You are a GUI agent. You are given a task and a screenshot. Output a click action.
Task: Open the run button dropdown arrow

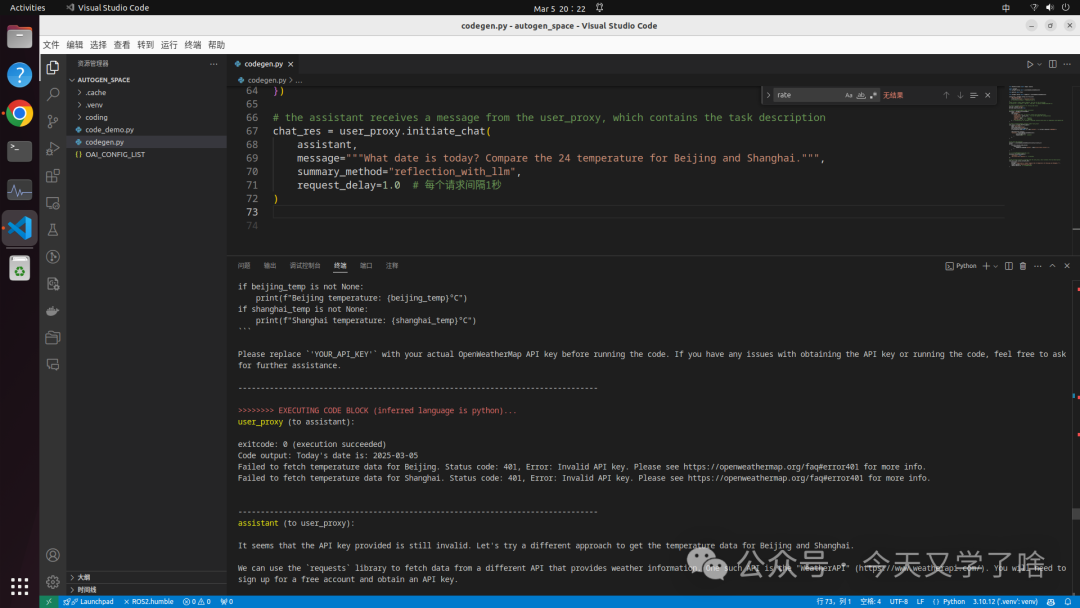(1039, 64)
